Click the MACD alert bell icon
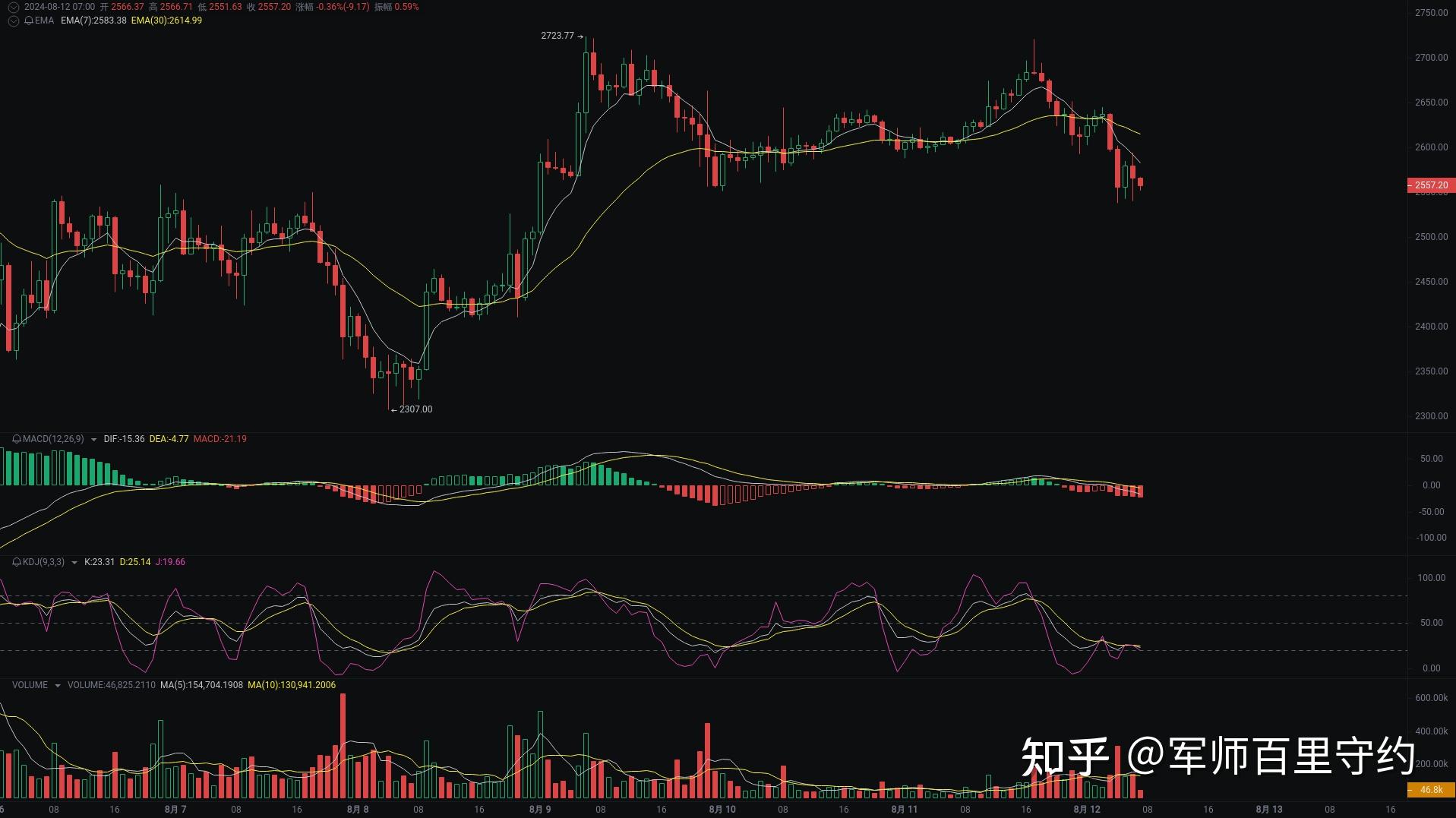This screenshot has width=1456, height=818. [17, 439]
